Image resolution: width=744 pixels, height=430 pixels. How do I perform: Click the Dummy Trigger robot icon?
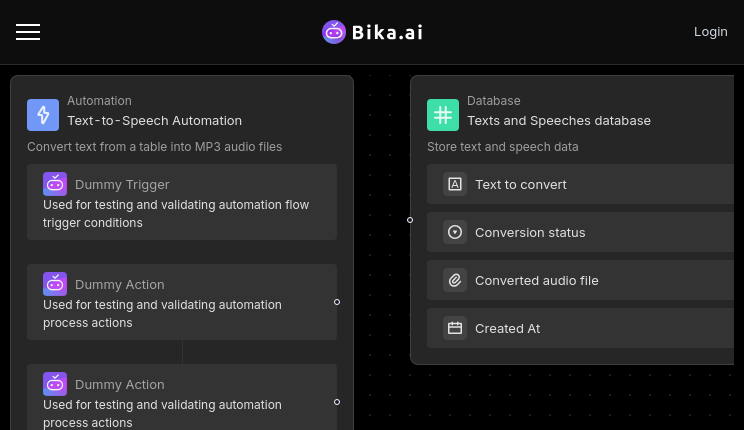[55, 184]
